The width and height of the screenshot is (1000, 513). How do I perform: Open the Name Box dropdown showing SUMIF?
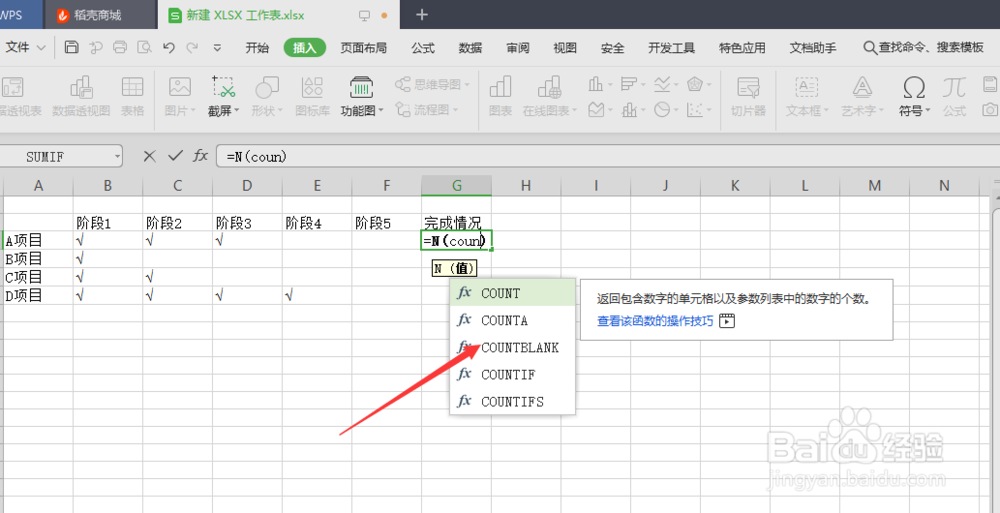(117, 156)
